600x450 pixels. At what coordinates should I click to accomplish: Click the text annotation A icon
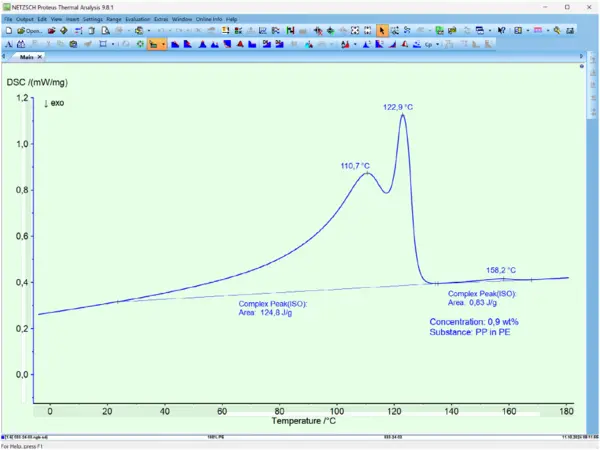click(x=9, y=44)
